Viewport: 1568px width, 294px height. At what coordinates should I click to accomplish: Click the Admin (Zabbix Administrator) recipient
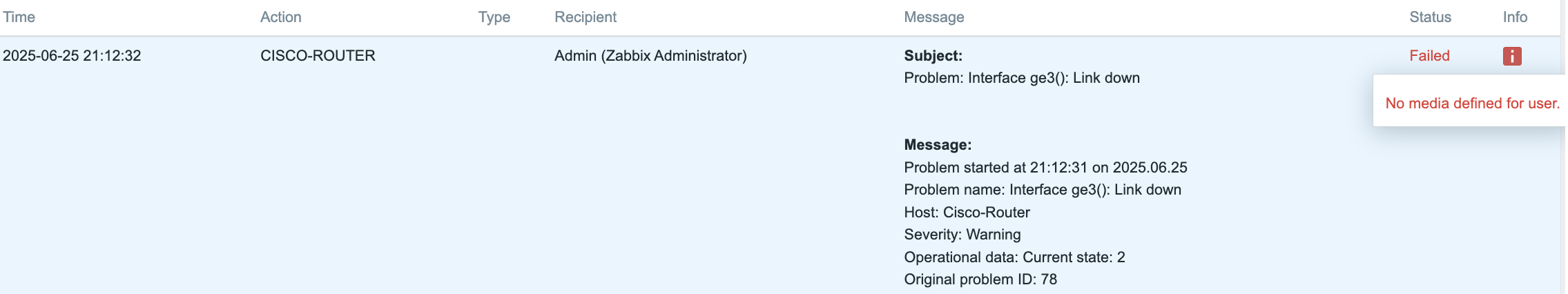pyautogui.click(x=650, y=56)
